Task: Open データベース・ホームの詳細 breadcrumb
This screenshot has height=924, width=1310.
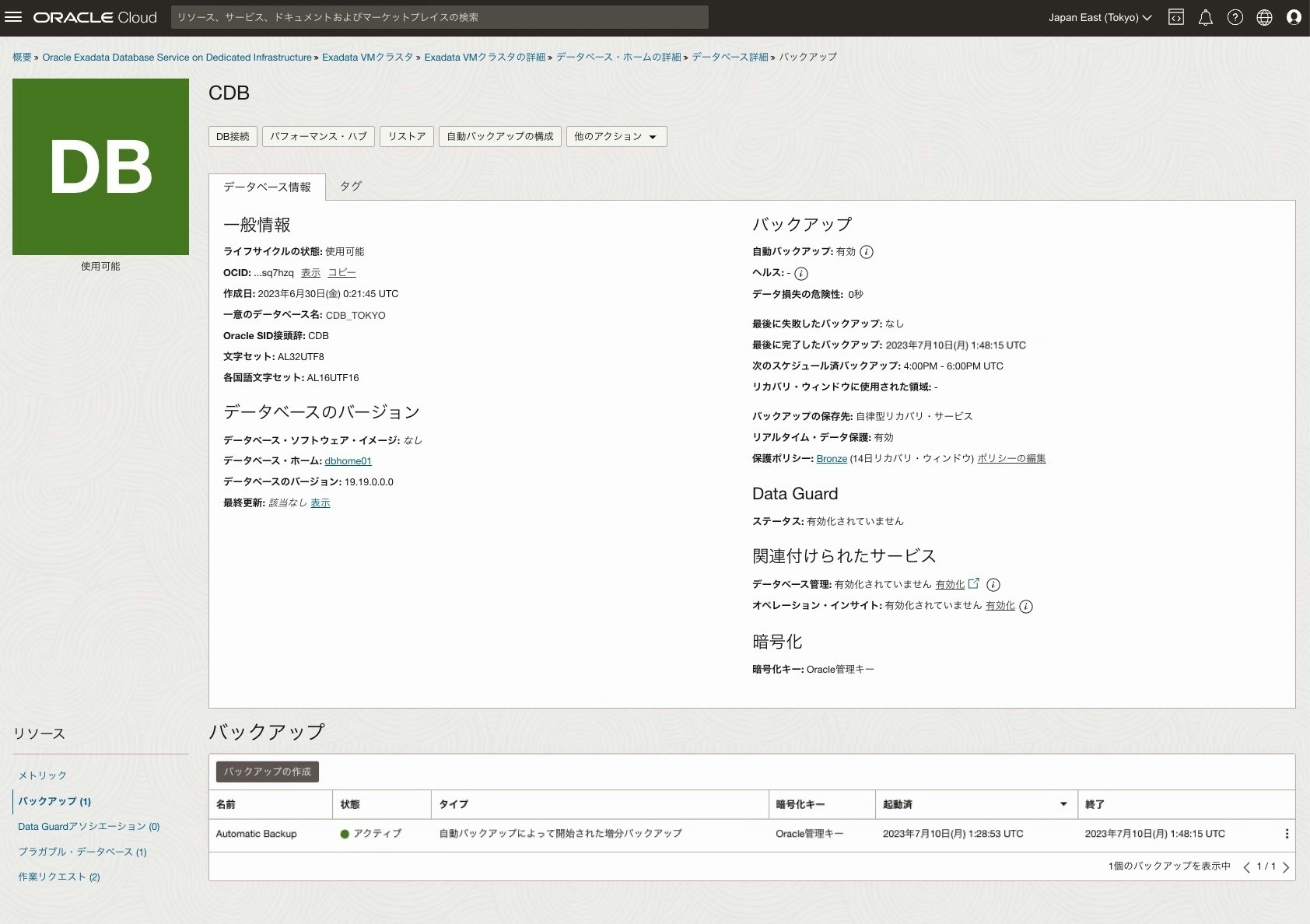Action: click(618, 57)
